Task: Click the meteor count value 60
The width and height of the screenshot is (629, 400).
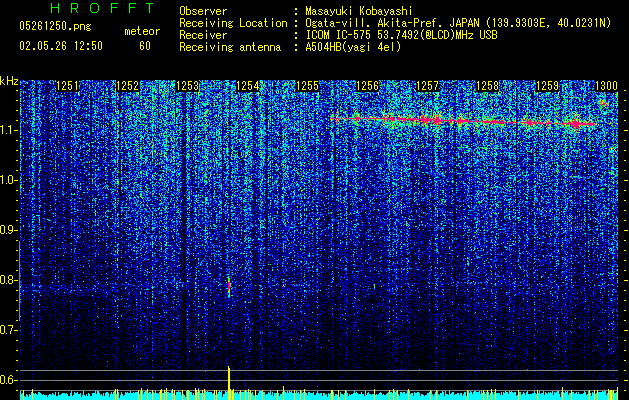Action: tap(145, 46)
